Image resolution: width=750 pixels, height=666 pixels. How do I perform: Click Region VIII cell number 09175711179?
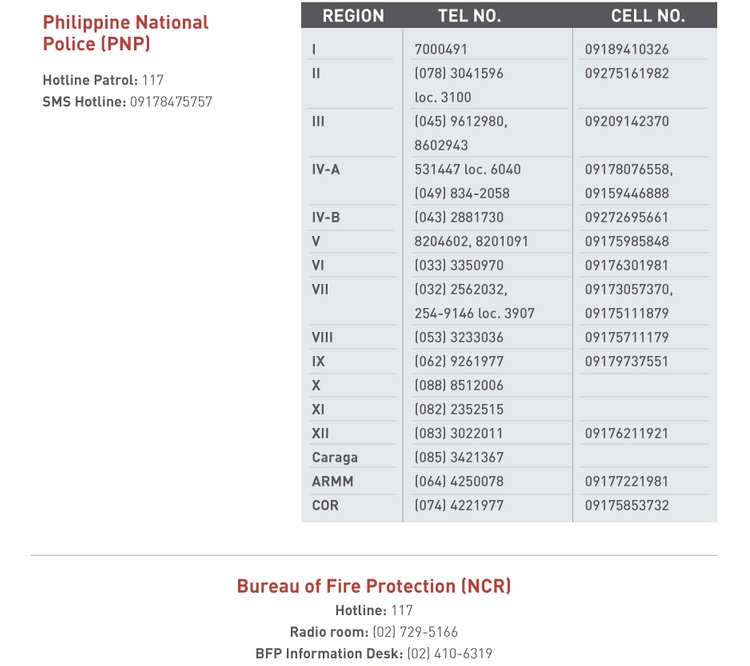coord(627,337)
